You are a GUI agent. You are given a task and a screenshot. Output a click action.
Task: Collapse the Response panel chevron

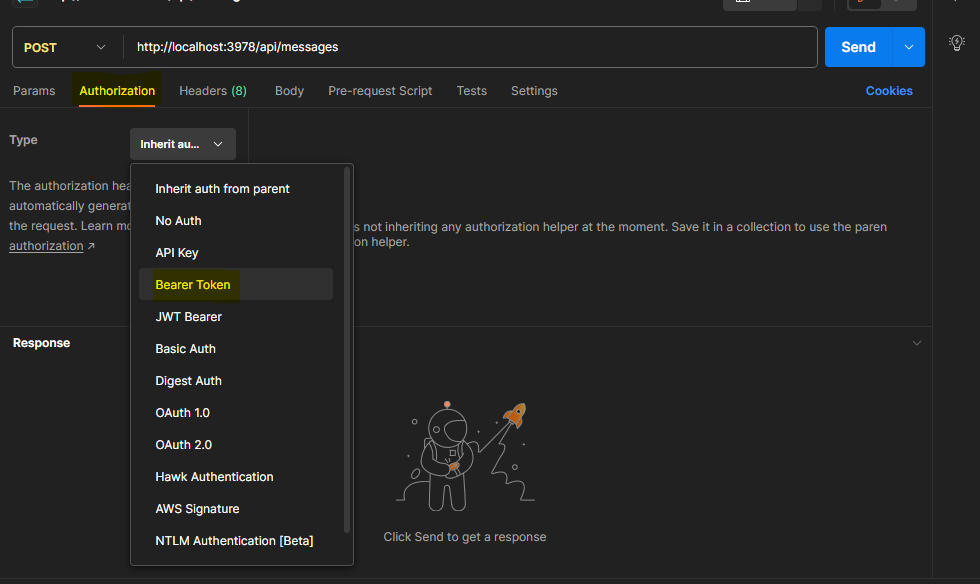coord(916,343)
